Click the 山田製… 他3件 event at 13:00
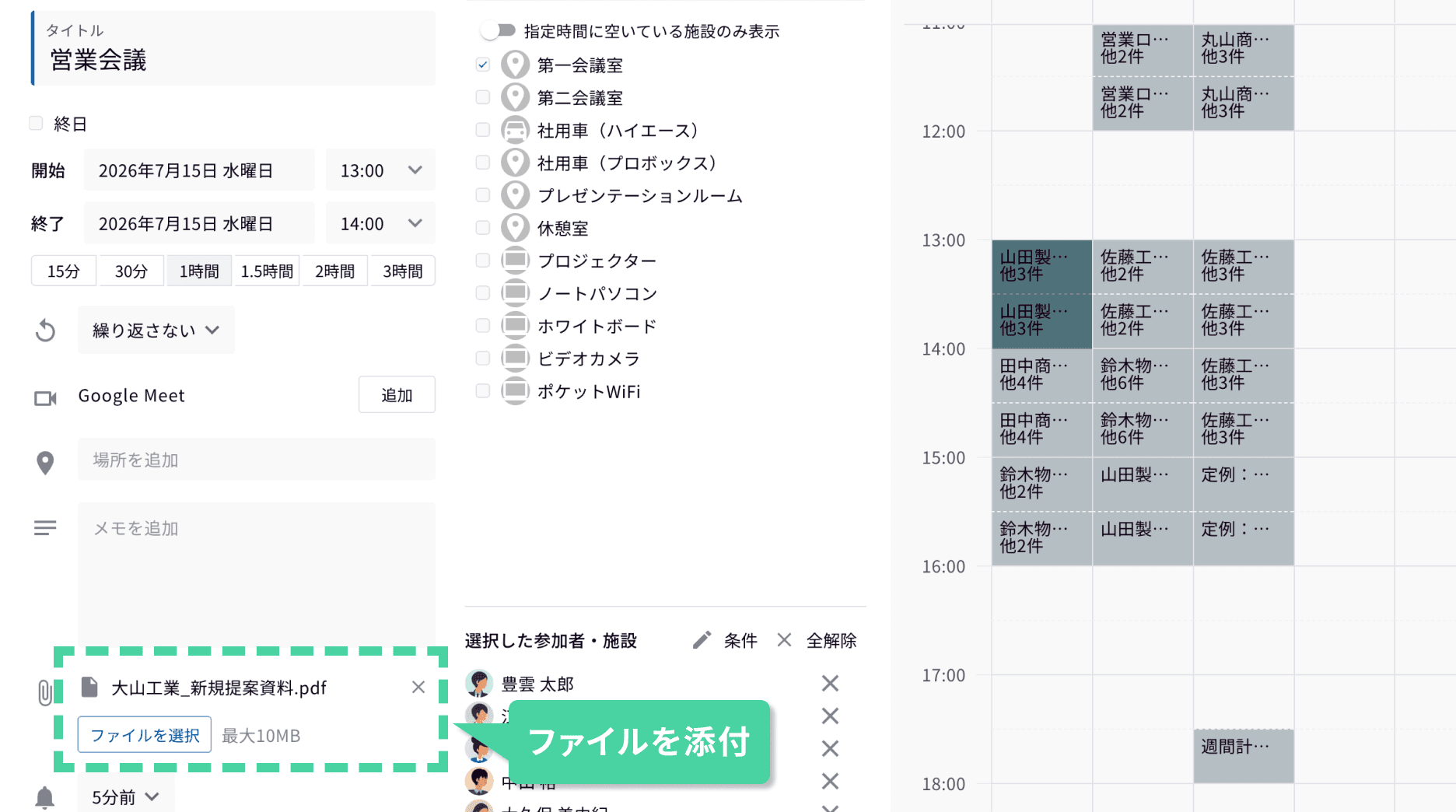Screen dimensions: 1456x812 point(1041,267)
